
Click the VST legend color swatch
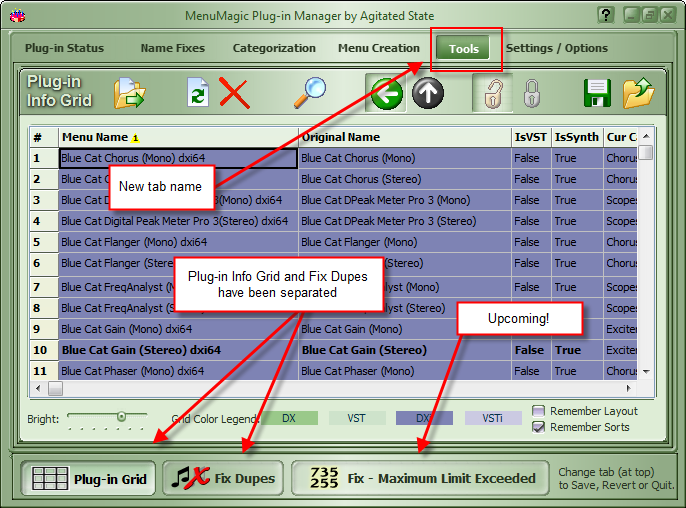(357, 418)
